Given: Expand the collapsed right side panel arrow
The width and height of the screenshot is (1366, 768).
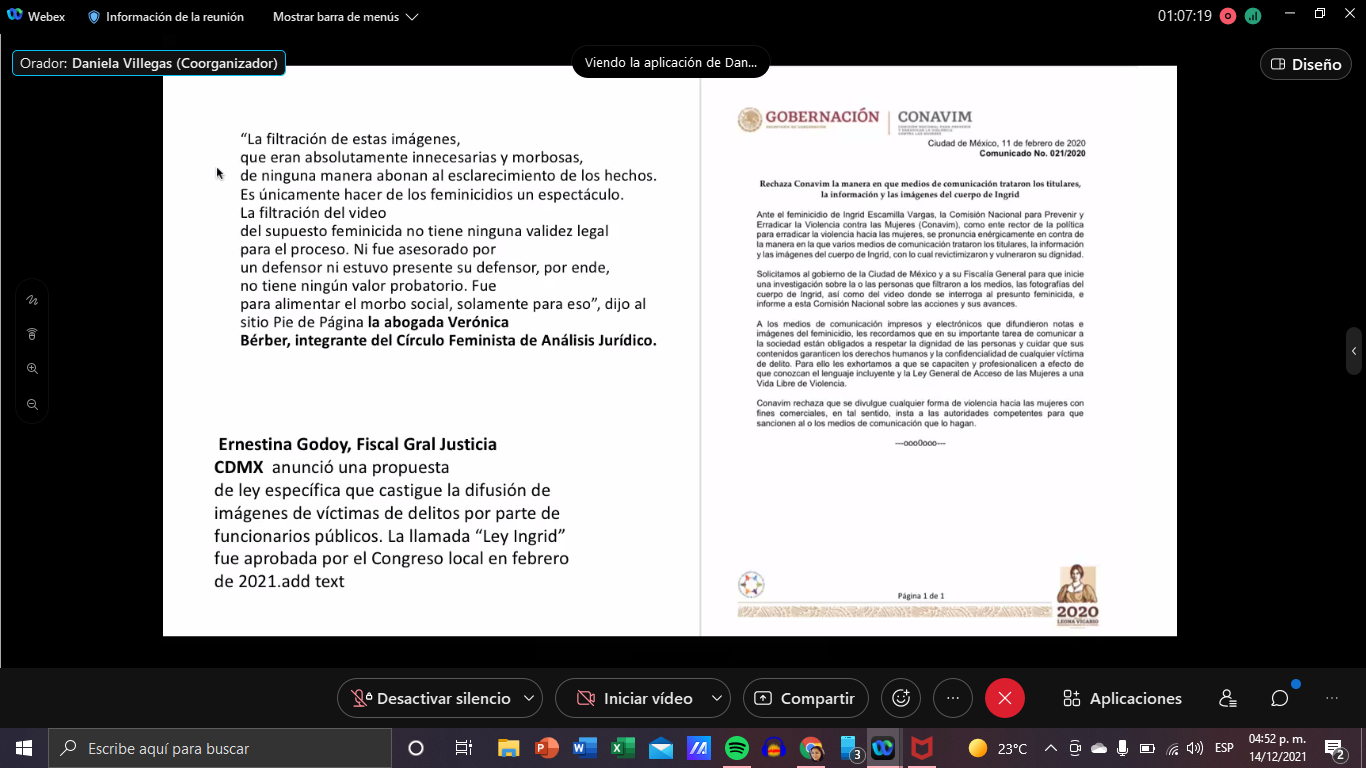Looking at the screenshot, I should pos(1354,351).
